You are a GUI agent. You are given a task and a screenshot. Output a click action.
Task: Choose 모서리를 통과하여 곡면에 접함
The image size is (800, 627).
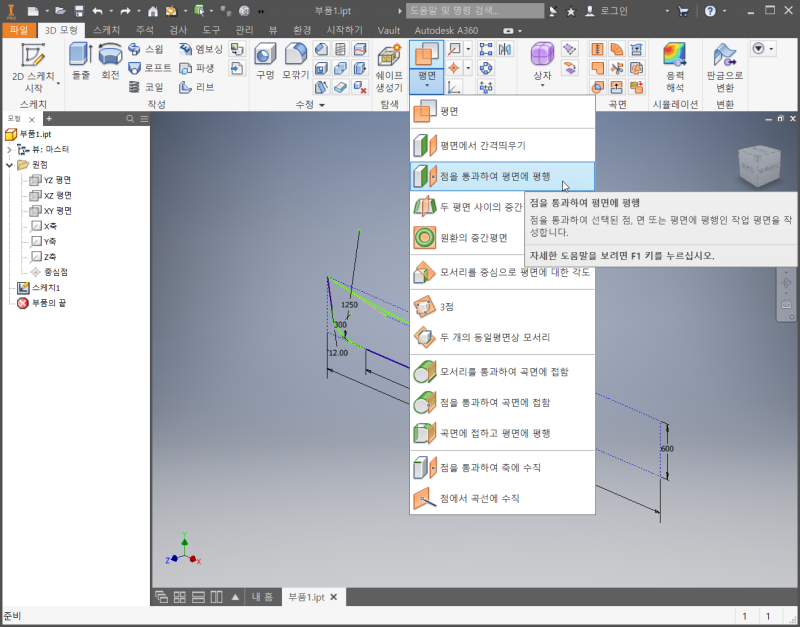[x=503, y=372]
